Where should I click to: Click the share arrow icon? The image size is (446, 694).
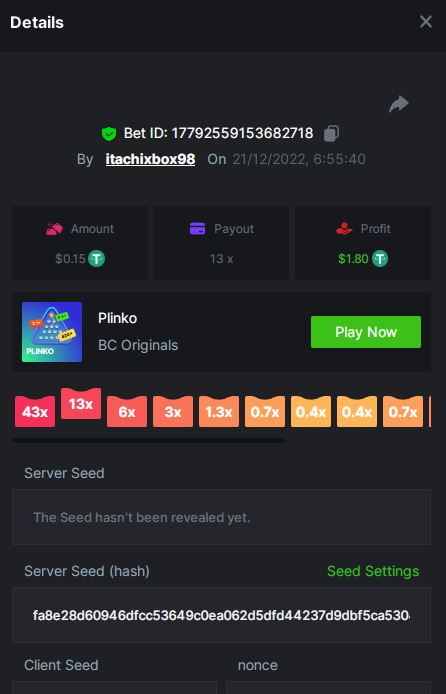pyautogui.click(x=399, y=104)
